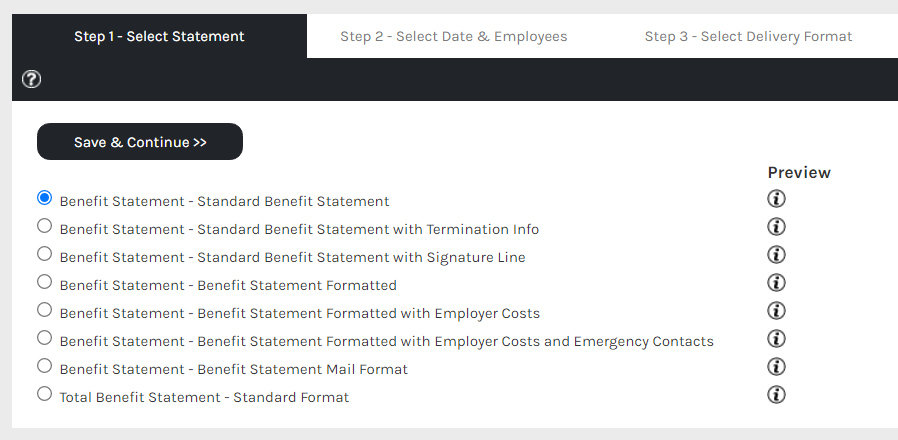
Task: Preview Formatted with Employer Costs info icon
Action: (x=776, y=311)
